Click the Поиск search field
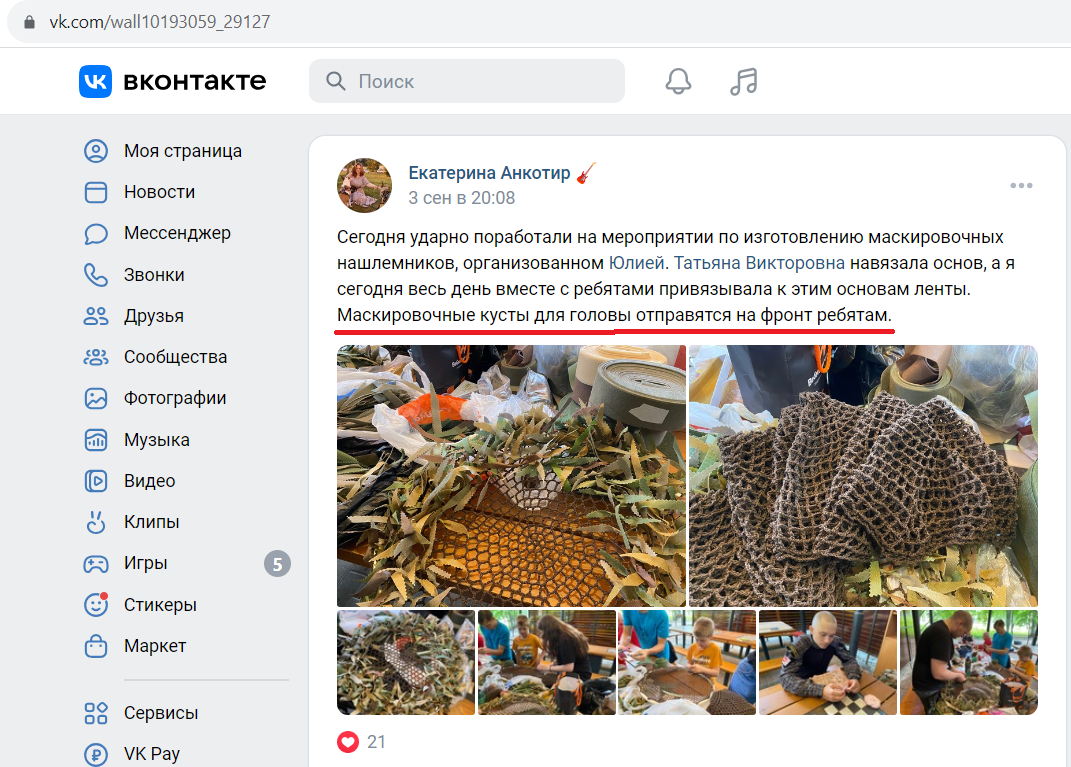 [467, 81]
